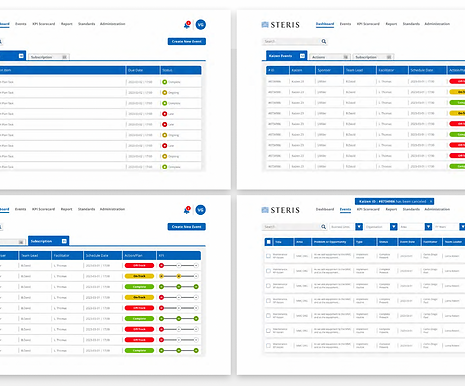Click the KPI column header
This screenshot has height=386, width=465.
point(179,255)
